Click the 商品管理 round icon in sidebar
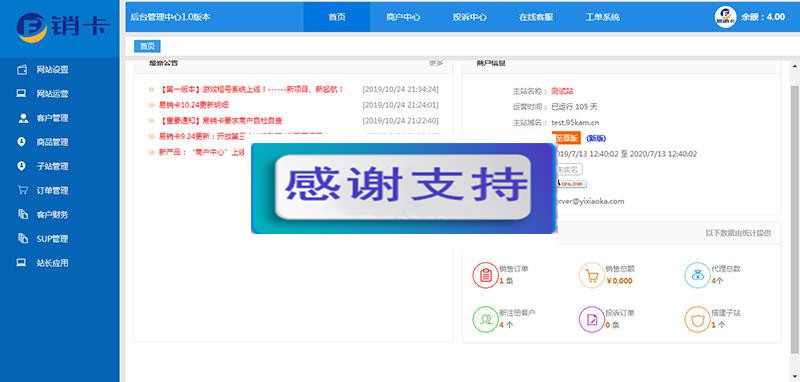 pos(21,142)
